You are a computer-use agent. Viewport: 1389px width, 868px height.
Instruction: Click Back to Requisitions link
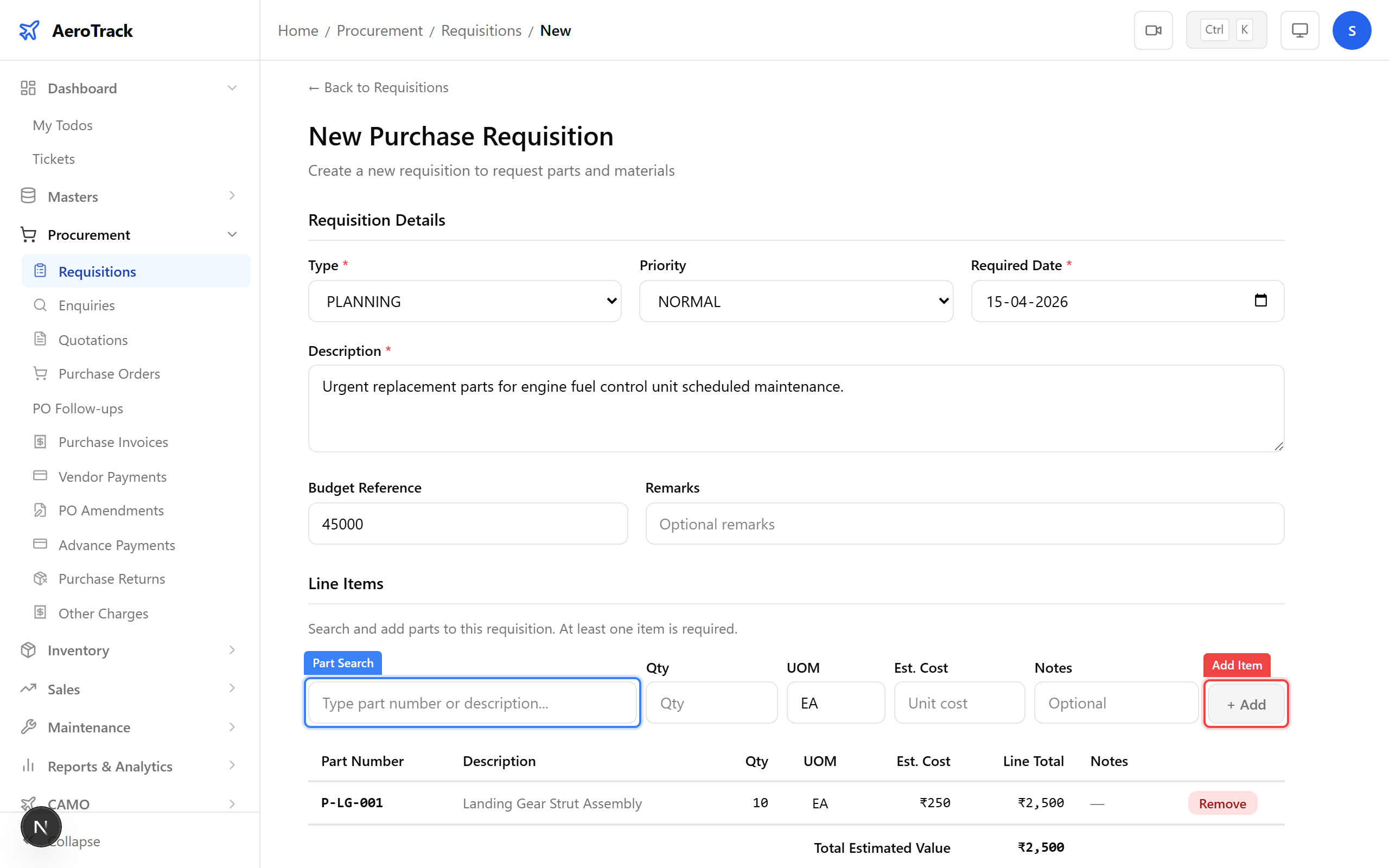(x=378, y=87)
